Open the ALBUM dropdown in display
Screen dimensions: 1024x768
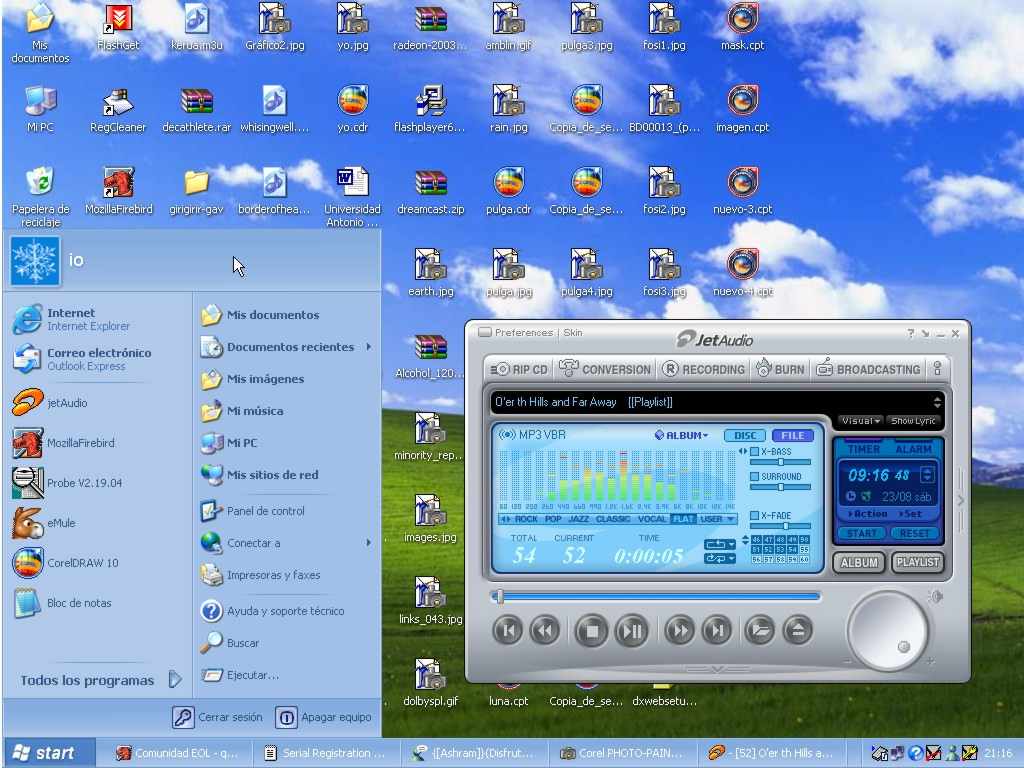pos(681,435)
